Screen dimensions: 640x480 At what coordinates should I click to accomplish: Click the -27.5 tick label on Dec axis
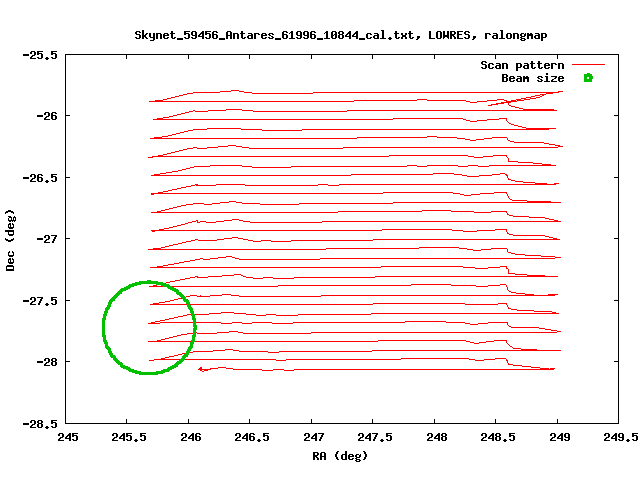point(40,301)
